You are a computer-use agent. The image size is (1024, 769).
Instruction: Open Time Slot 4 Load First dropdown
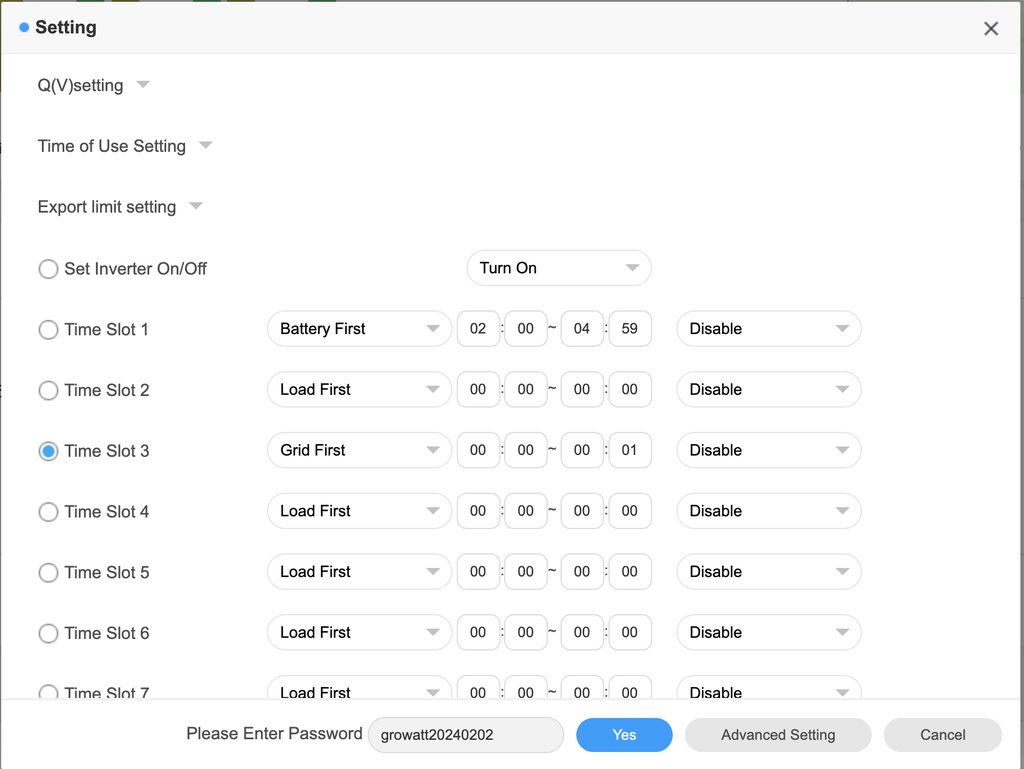[358, 511]
